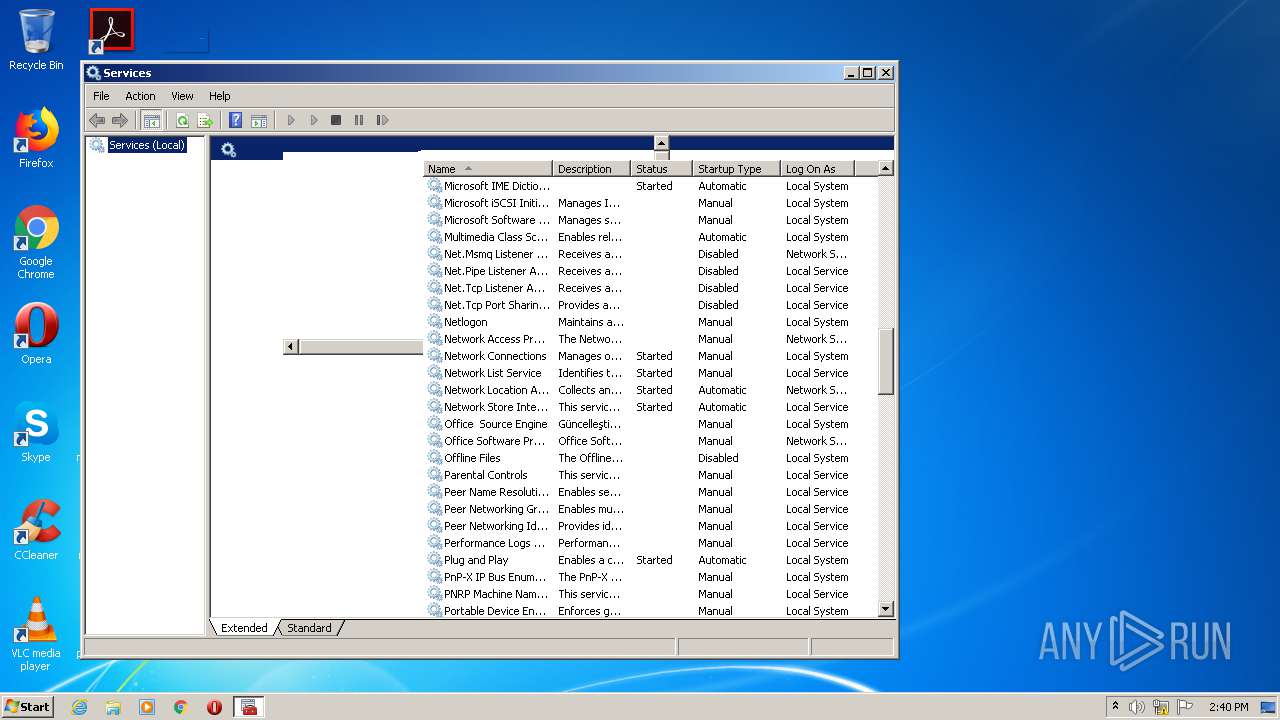
Task: Click the Pause Service toolbar icon
Action: [x=359, y=120]
